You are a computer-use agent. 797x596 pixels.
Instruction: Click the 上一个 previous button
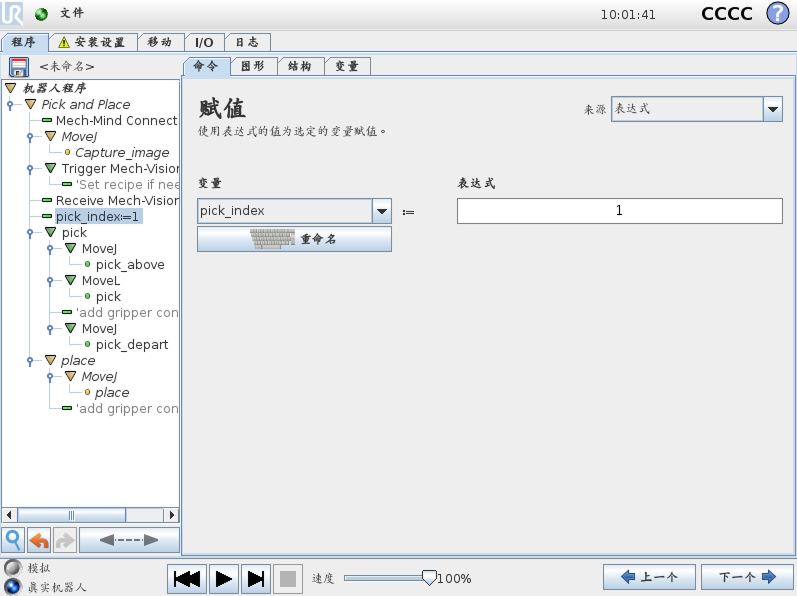point(649,577)
